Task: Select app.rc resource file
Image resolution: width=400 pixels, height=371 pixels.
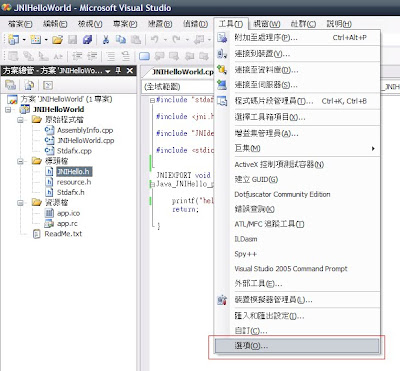Action: click(x=67, y=223)
